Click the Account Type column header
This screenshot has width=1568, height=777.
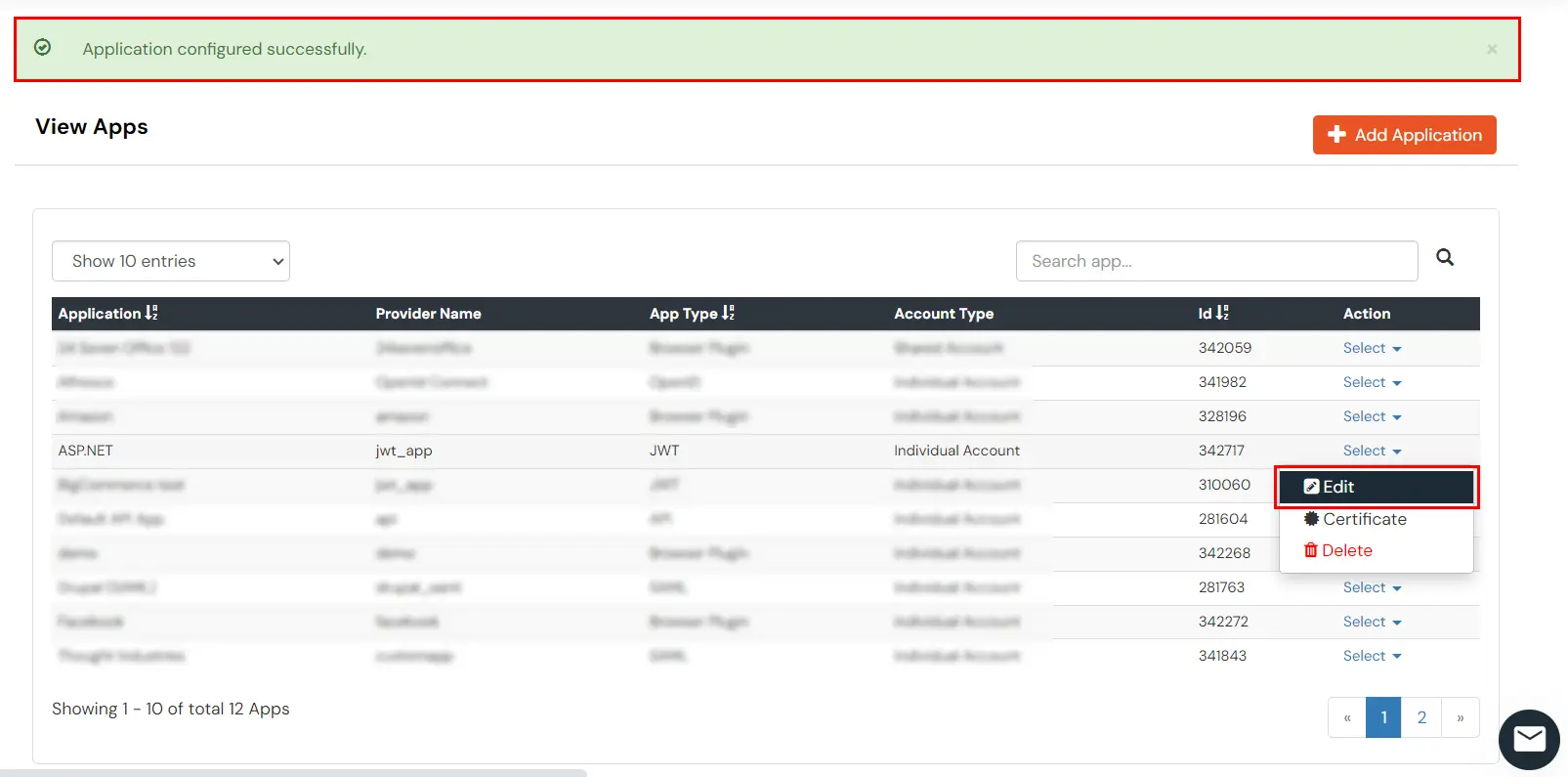944,314
